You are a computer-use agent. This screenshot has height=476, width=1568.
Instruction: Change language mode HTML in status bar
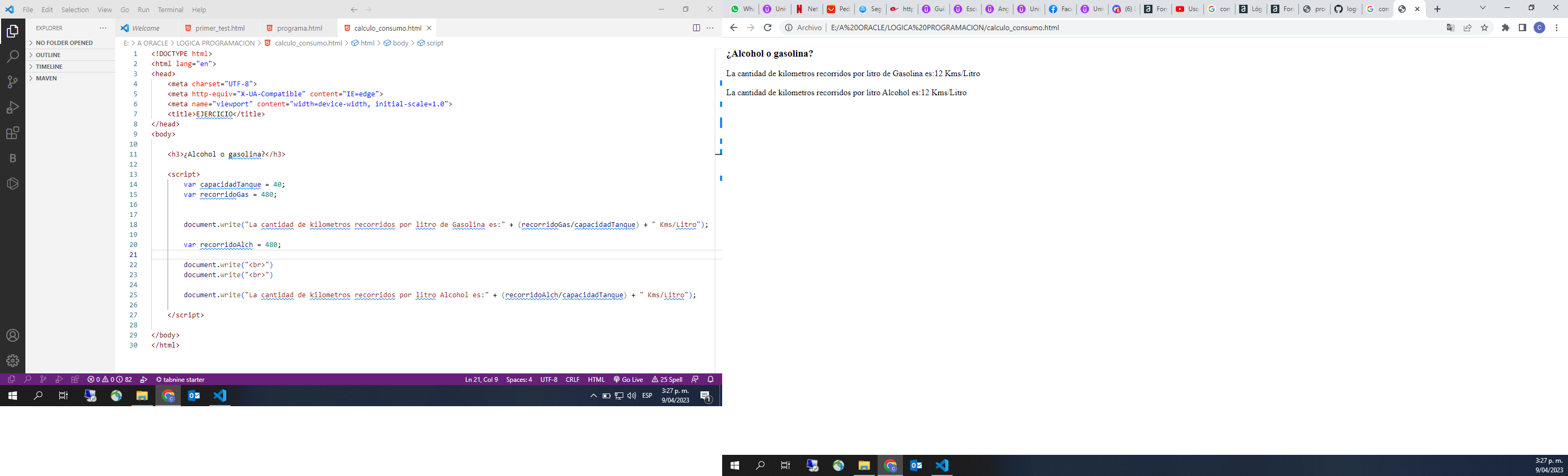(596, 379)
